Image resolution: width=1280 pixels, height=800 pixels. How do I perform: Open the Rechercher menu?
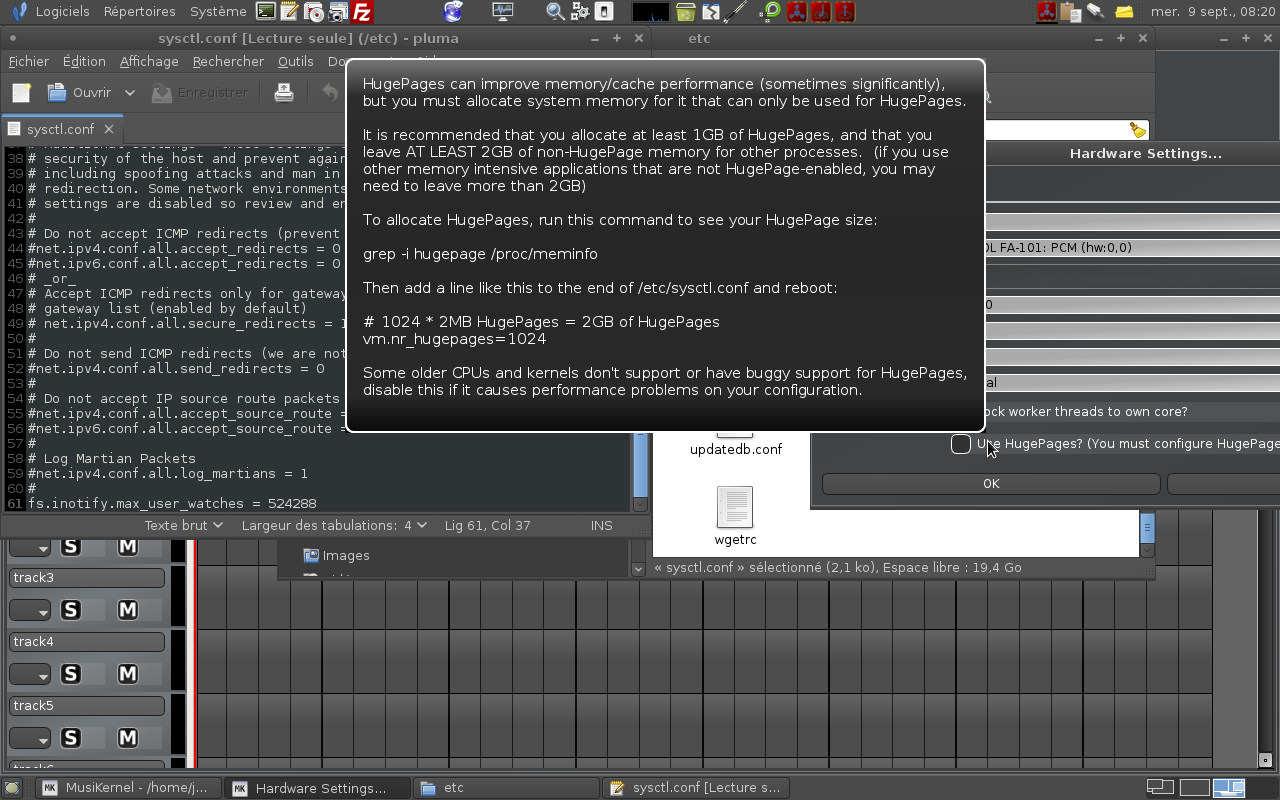click(x=228, y=61)
